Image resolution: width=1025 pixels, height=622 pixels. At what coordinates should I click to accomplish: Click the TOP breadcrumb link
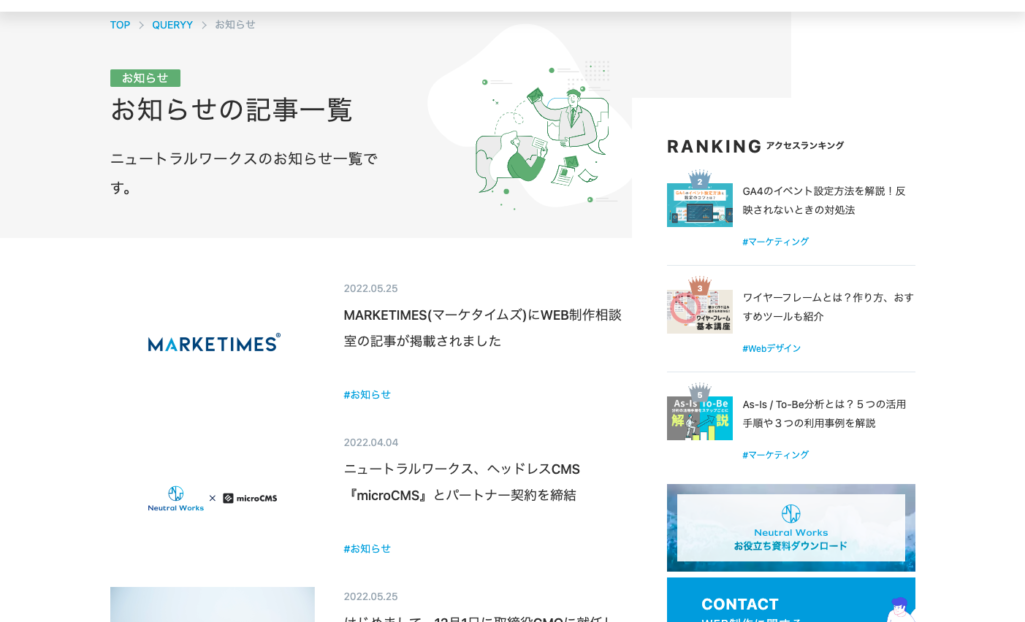coord(119,24)
